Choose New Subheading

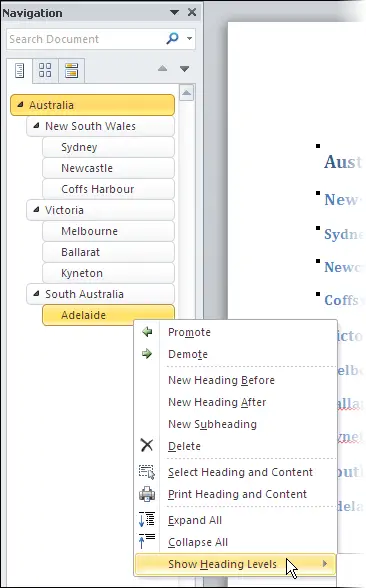[x=236, y=424]
